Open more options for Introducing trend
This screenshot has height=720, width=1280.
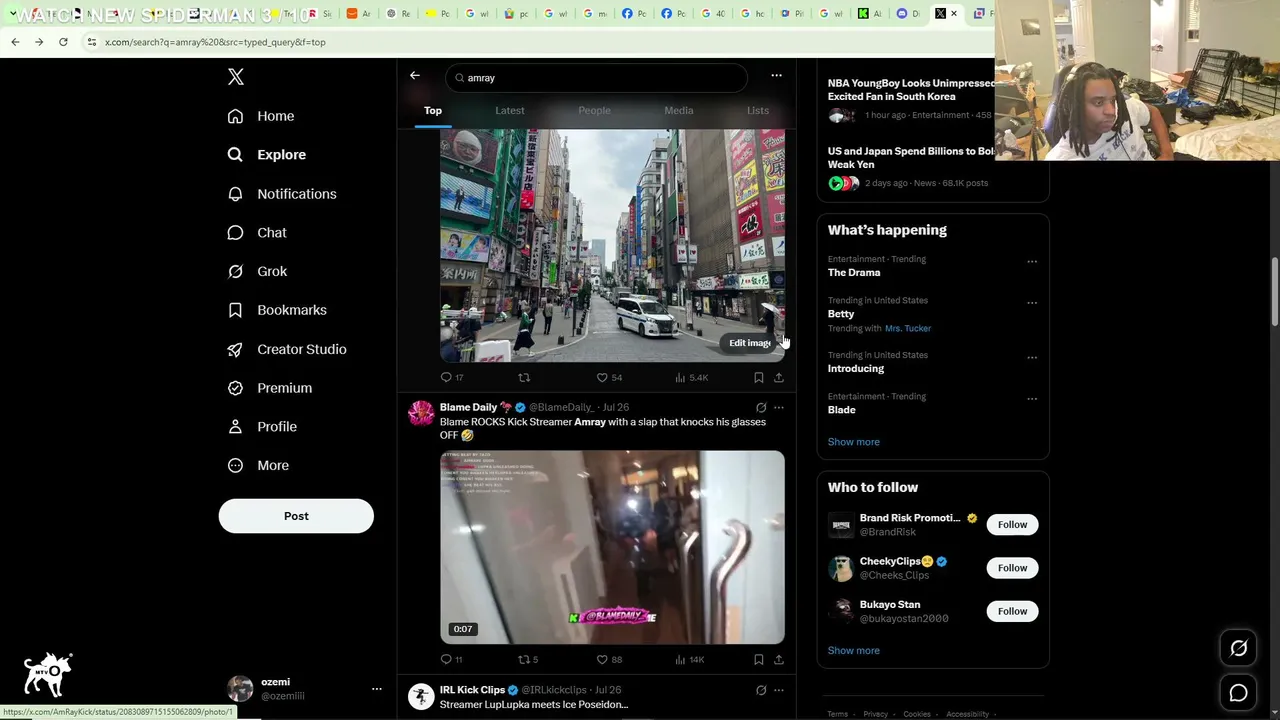[1032, 358]
